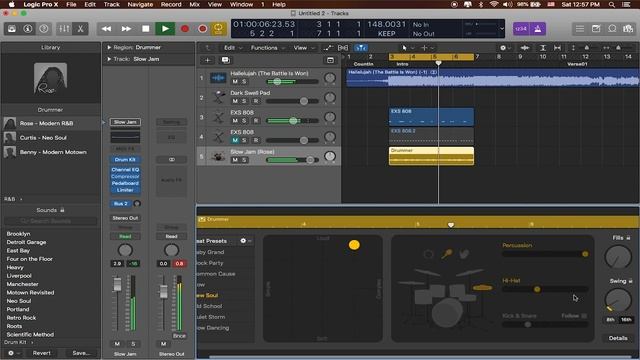The height and width of the screenshot is (360, 640).
Task: Click the Revert button in Library
Action: click(42, 353)
